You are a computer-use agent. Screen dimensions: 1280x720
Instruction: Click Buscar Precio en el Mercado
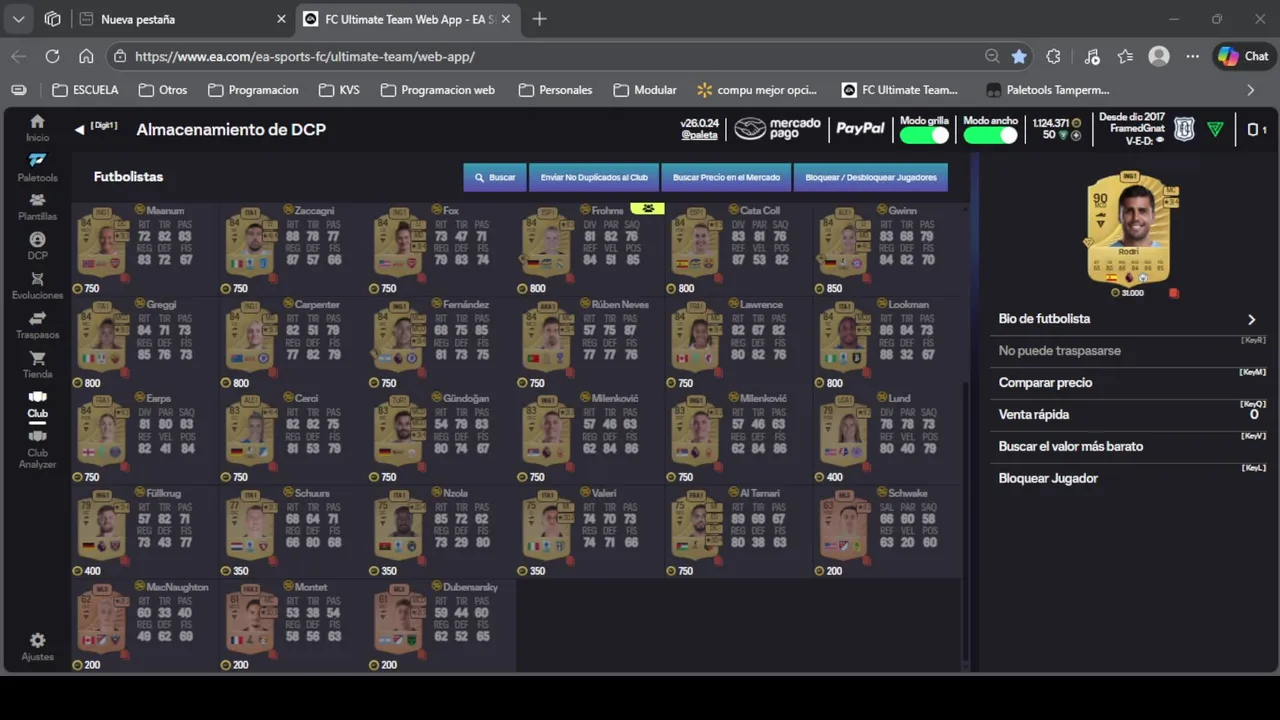[x=726, y=177]
